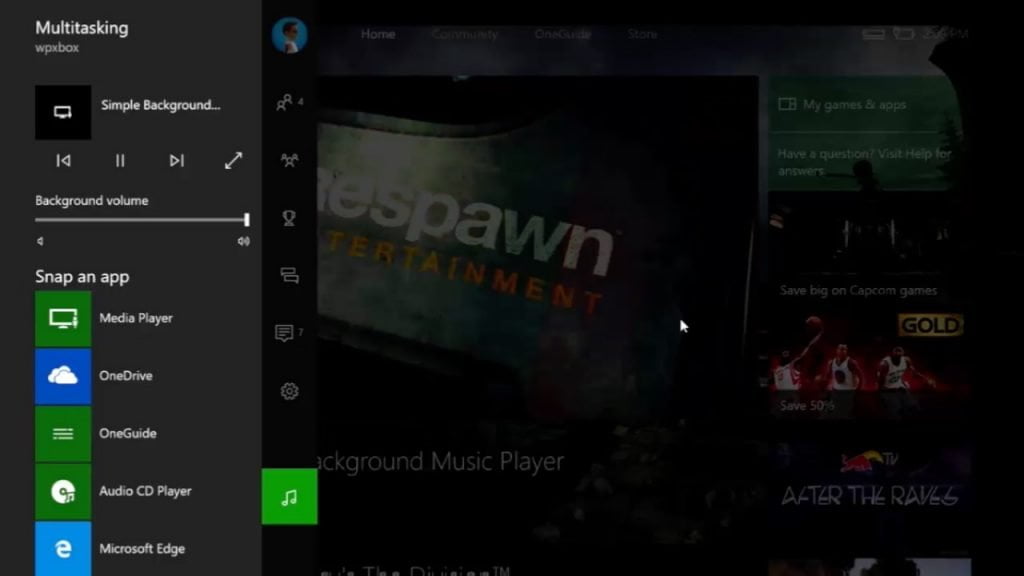Select the OneDrive label
1024x576 pixels.
[126, 376]
